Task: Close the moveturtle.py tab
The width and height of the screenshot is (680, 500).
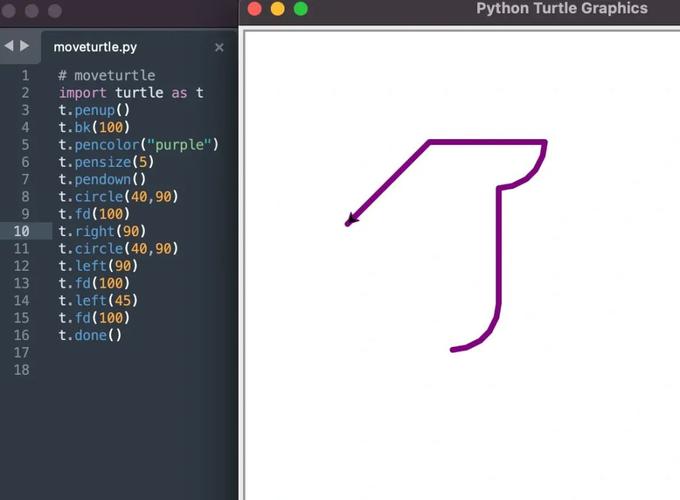Action: 219,47
